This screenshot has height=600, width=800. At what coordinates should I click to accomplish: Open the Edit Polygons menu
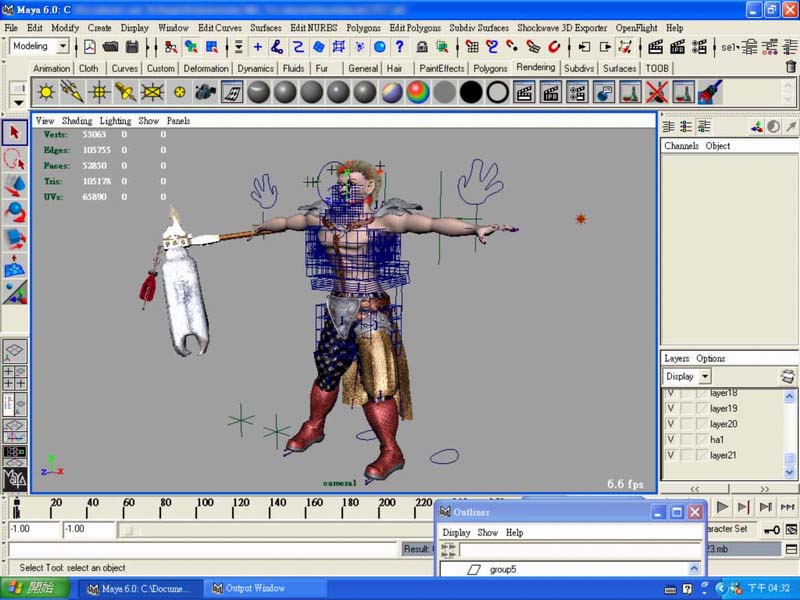tap(415, 28)
